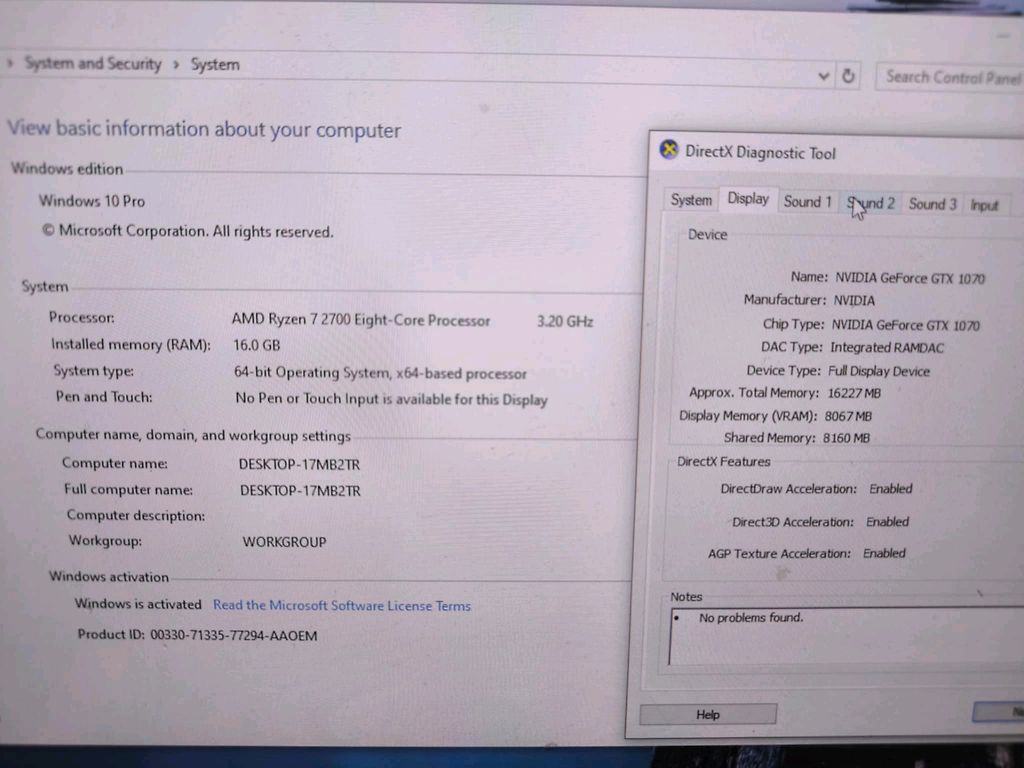Select the Display tab in DirectX
This screenshot has width=1024, height=768.
click(748, 199)
